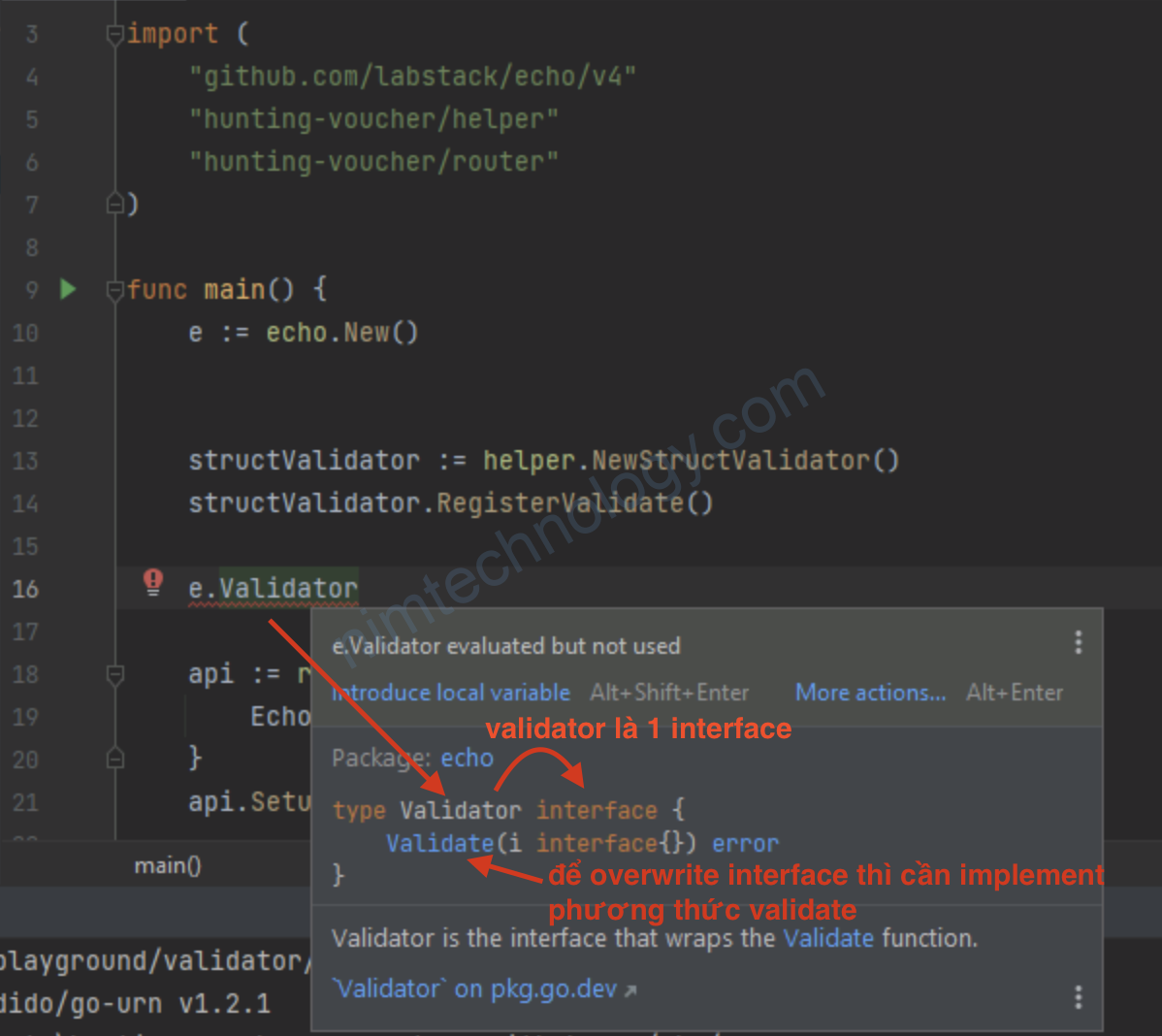This screenshot has height=1036, width=1162.
Task: Click the closing fold marker on line 20
Action: click(114, 759)
